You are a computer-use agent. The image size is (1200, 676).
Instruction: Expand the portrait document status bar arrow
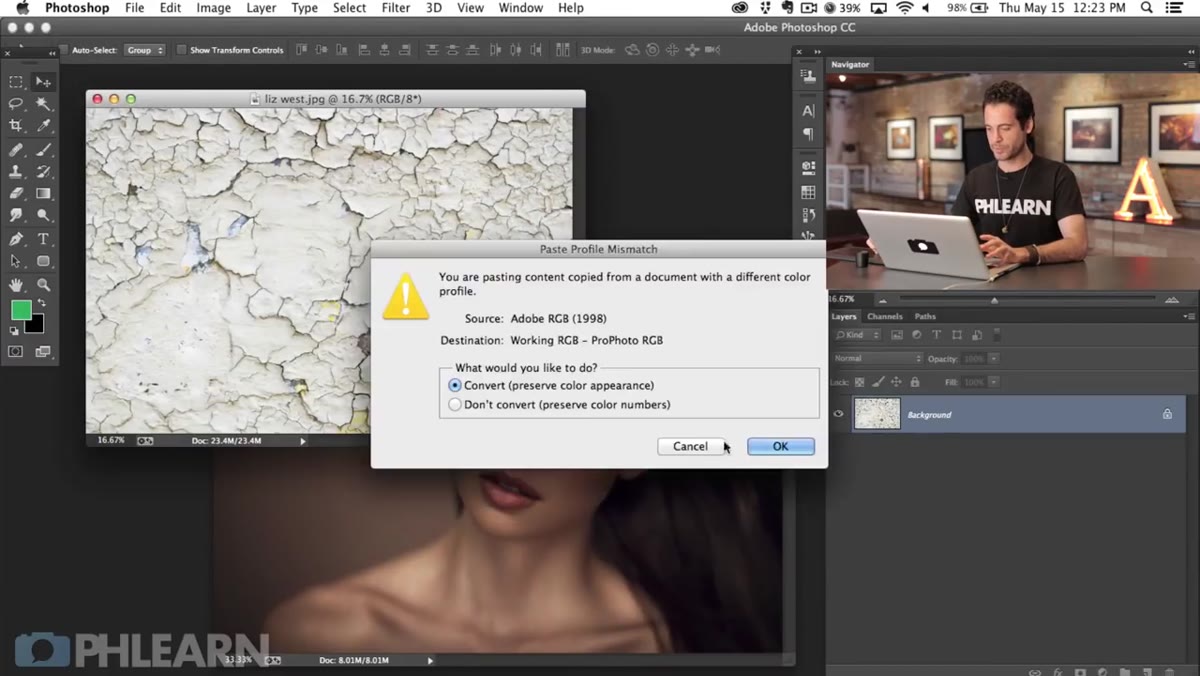click(430, 660)
